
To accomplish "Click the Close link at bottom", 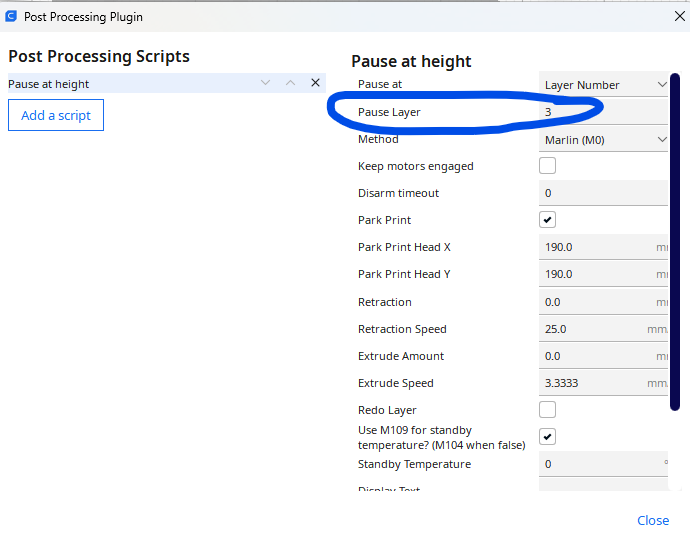I will coord(652,520).
